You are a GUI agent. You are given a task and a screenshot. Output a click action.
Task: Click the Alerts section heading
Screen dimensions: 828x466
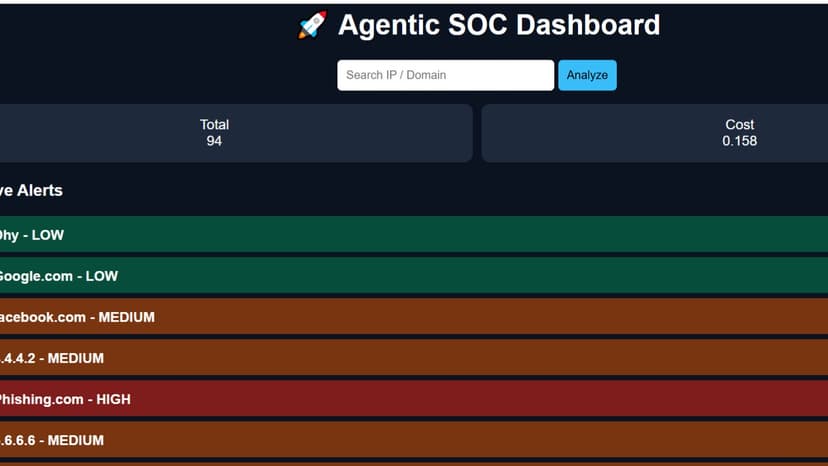(x=31, y=190)
